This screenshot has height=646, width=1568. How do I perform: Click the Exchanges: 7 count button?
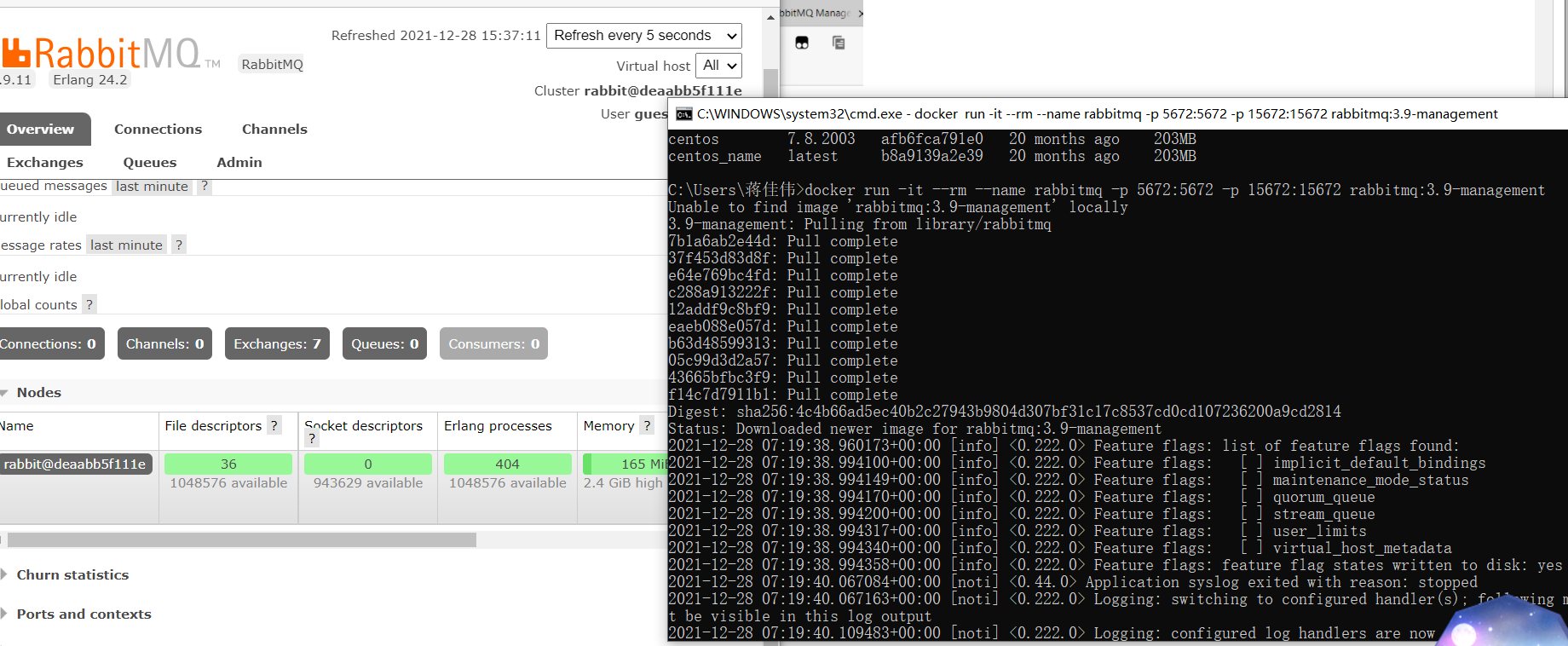(x=277, y=344)
